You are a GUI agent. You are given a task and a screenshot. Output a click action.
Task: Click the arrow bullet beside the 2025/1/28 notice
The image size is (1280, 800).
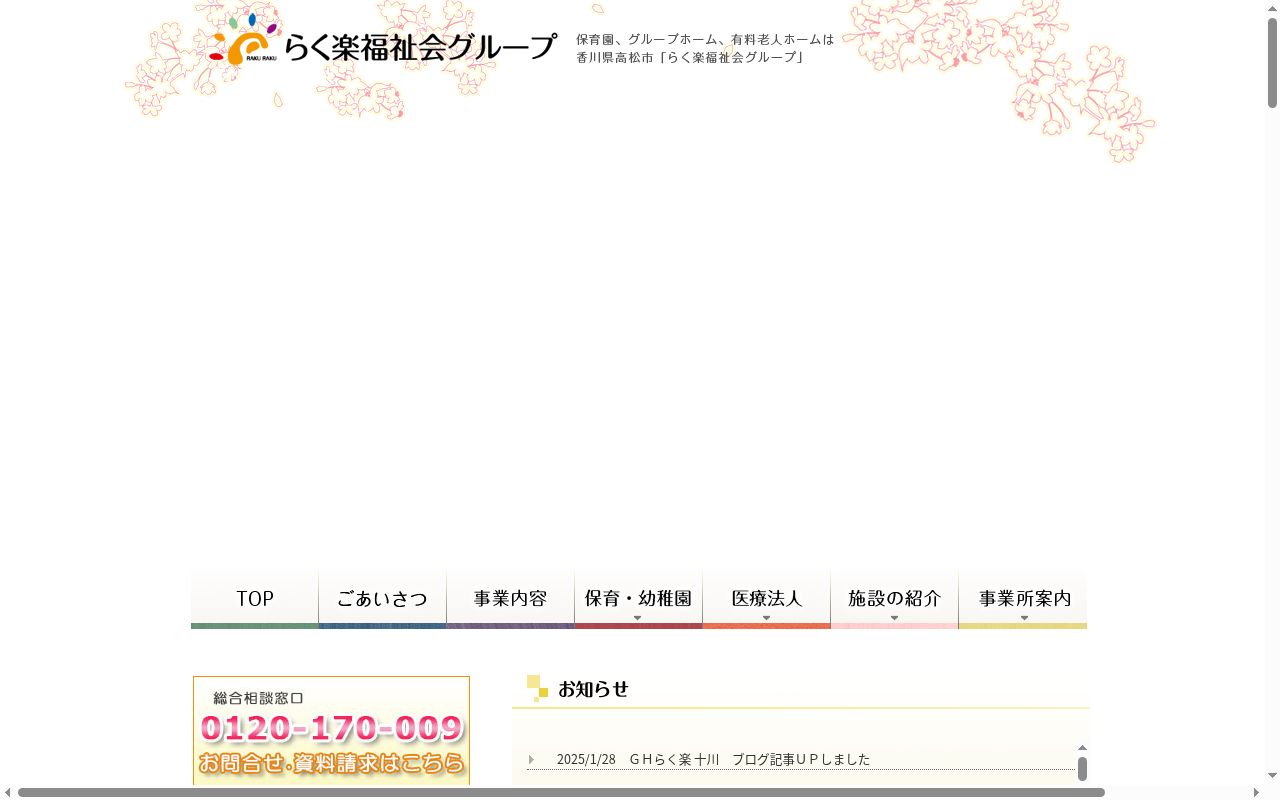pyautogui.click(x=531, y=760)
